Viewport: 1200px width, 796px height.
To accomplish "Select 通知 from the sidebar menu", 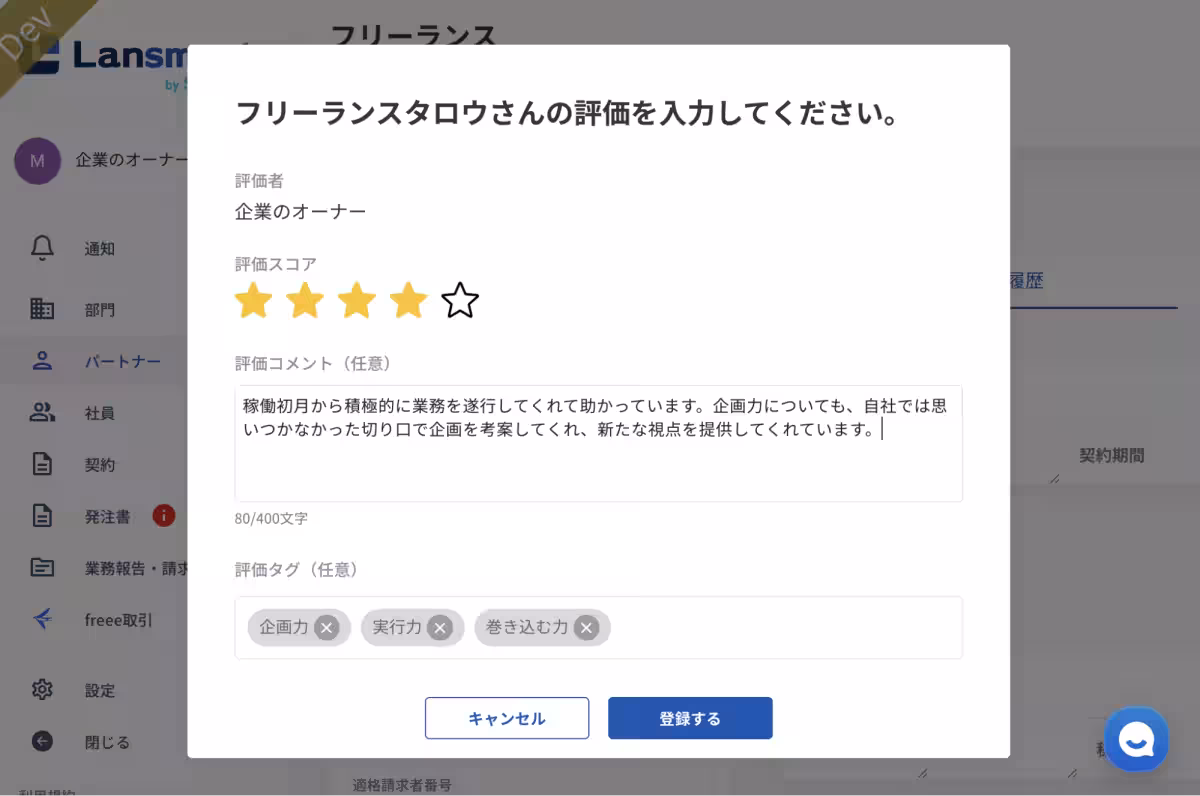I will [99, 248].
